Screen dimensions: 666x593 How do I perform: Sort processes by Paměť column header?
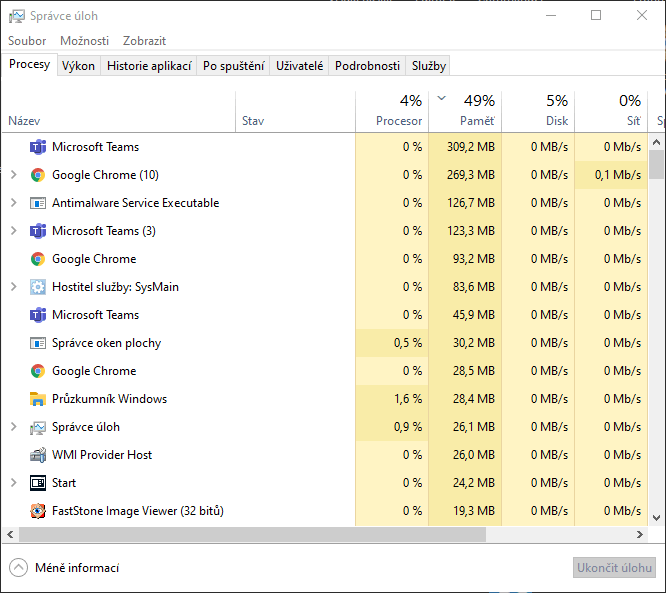click(476, 121)
